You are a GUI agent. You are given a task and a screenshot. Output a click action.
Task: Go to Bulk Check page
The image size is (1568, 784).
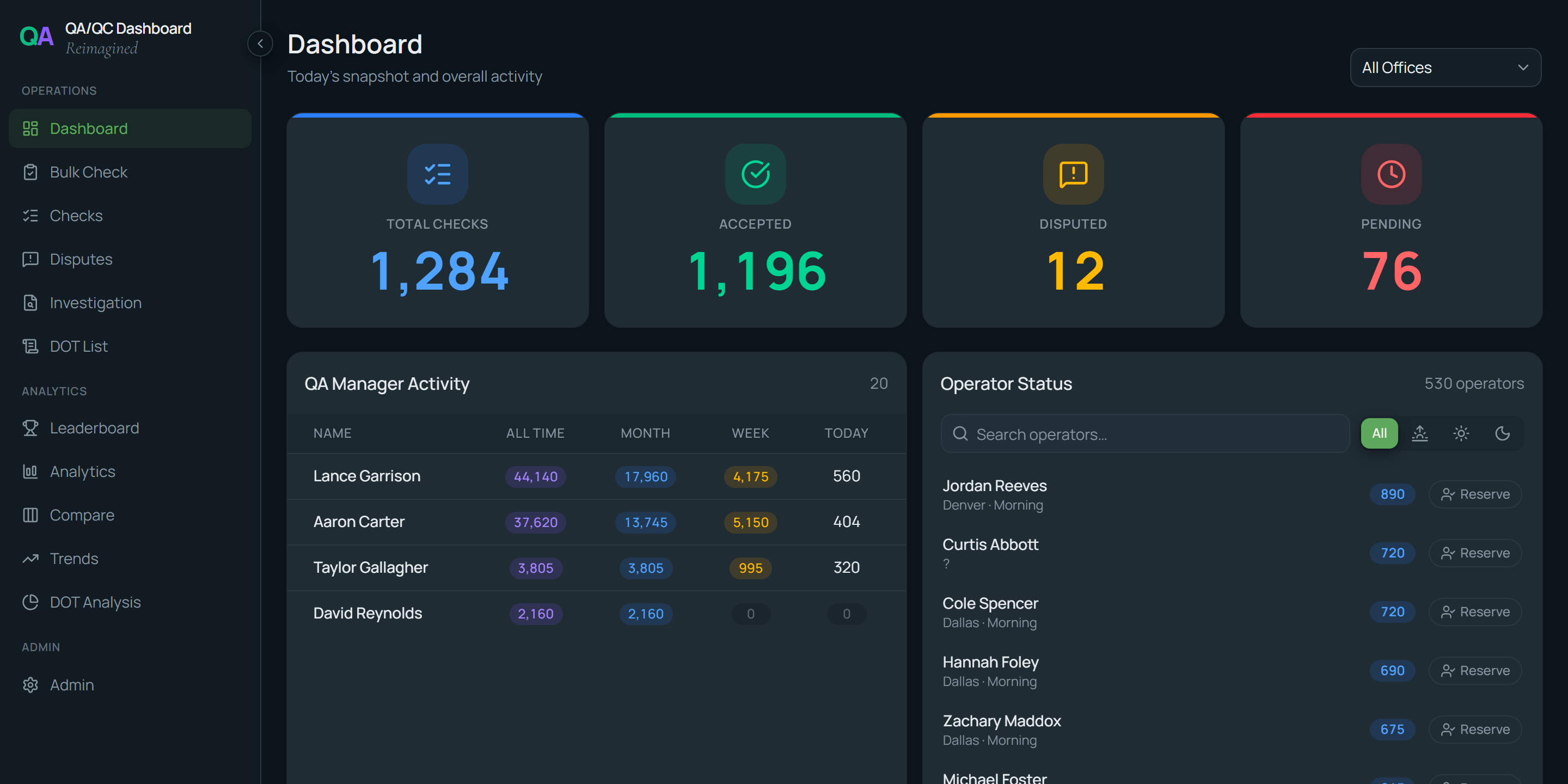(130, 172)
